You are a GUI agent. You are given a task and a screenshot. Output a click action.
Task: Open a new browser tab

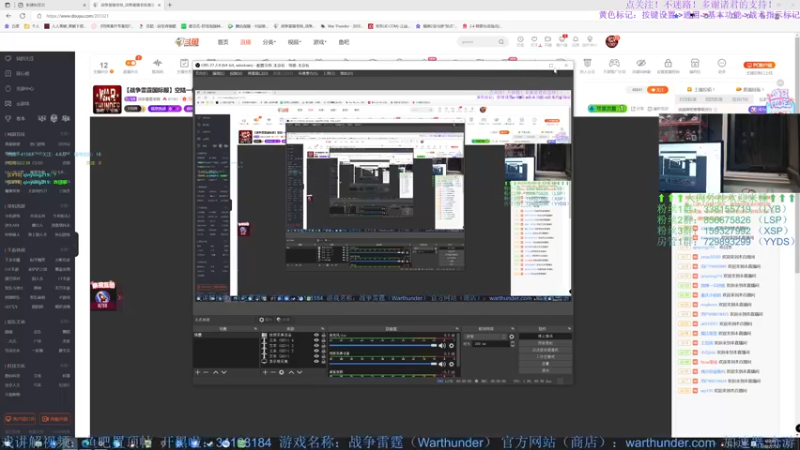tap(169, 5)
